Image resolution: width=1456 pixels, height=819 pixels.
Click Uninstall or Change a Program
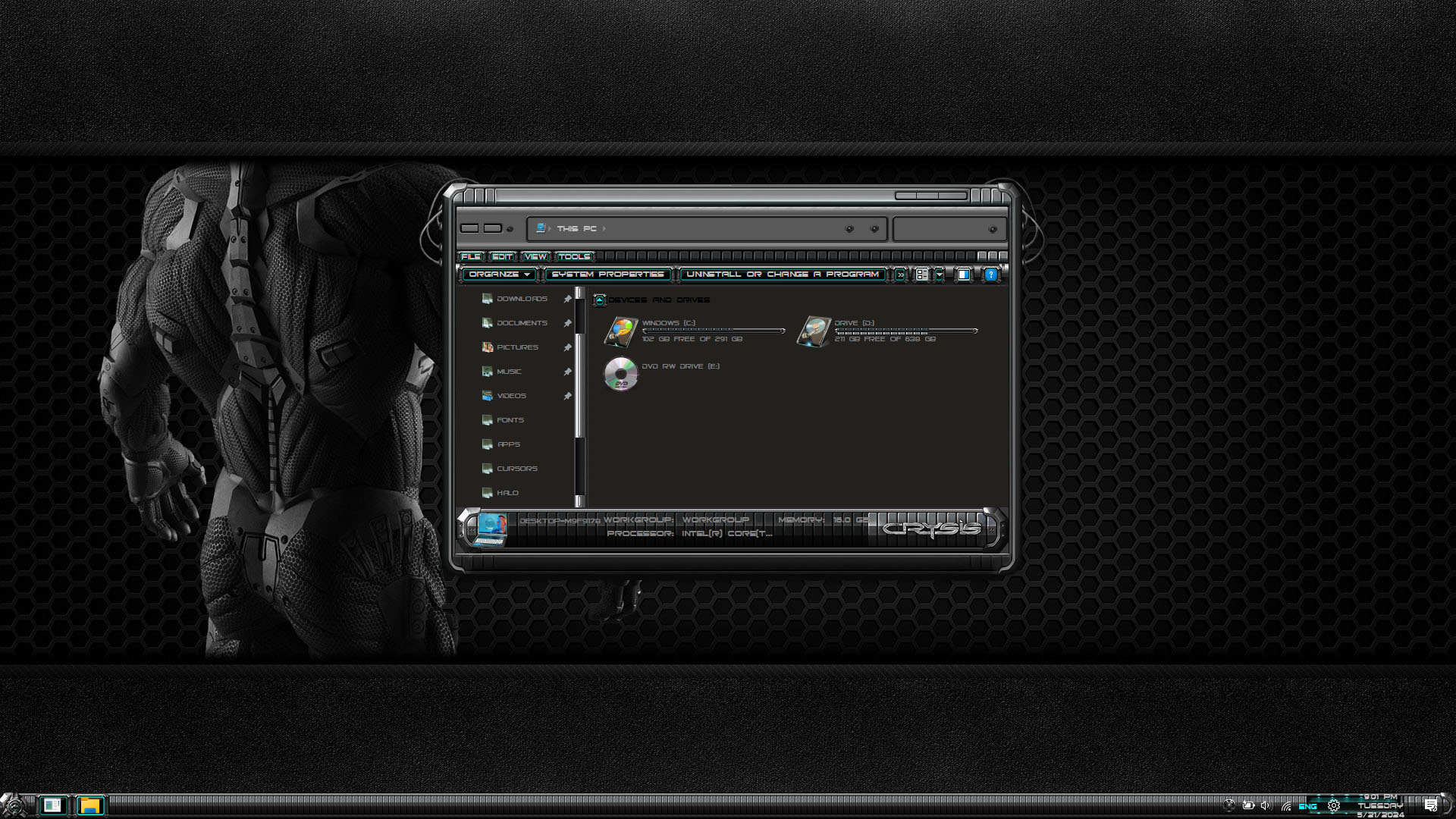coord(783,275)
